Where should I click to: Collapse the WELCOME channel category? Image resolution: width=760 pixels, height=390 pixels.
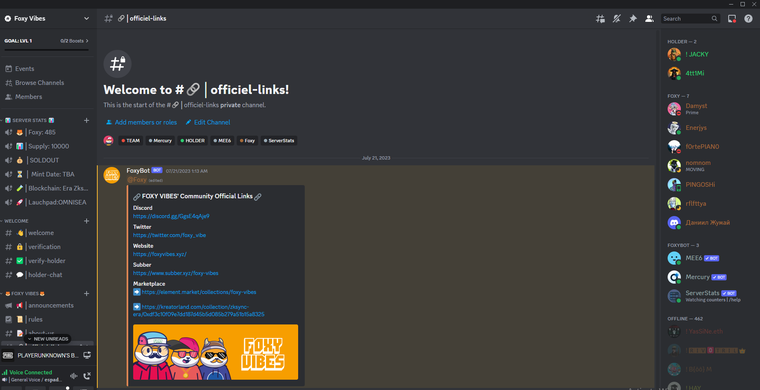point(16,221)
